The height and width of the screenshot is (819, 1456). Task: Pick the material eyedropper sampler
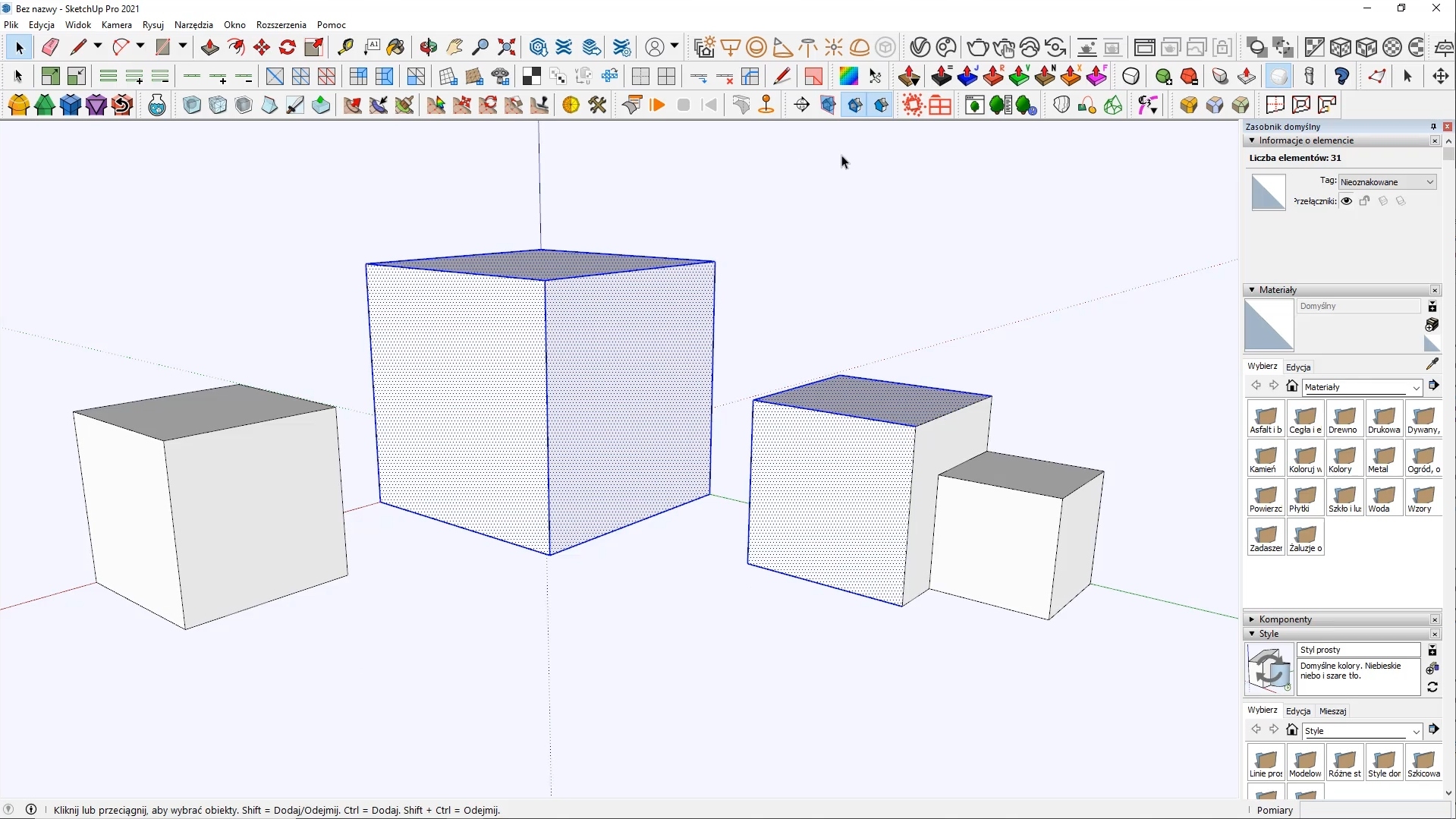click(x=1432, y=364)
